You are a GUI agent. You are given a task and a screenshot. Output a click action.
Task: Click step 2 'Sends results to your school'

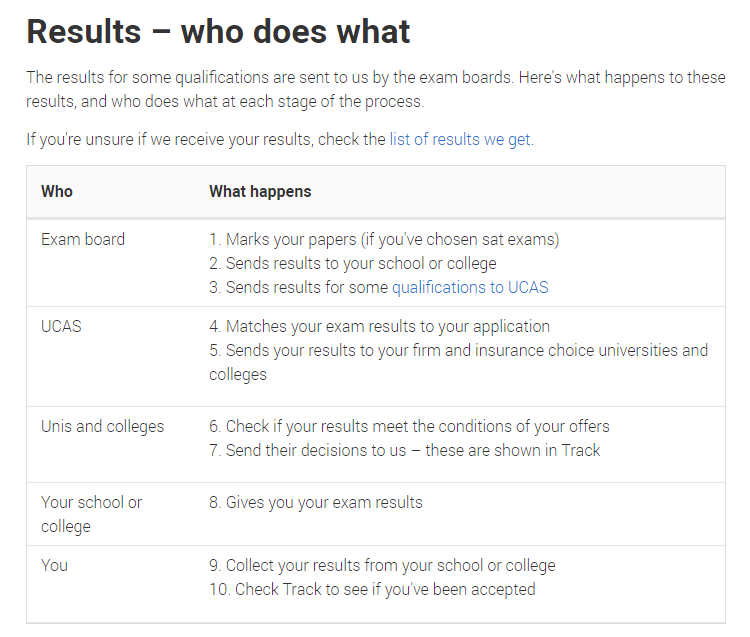coord(353,264)
